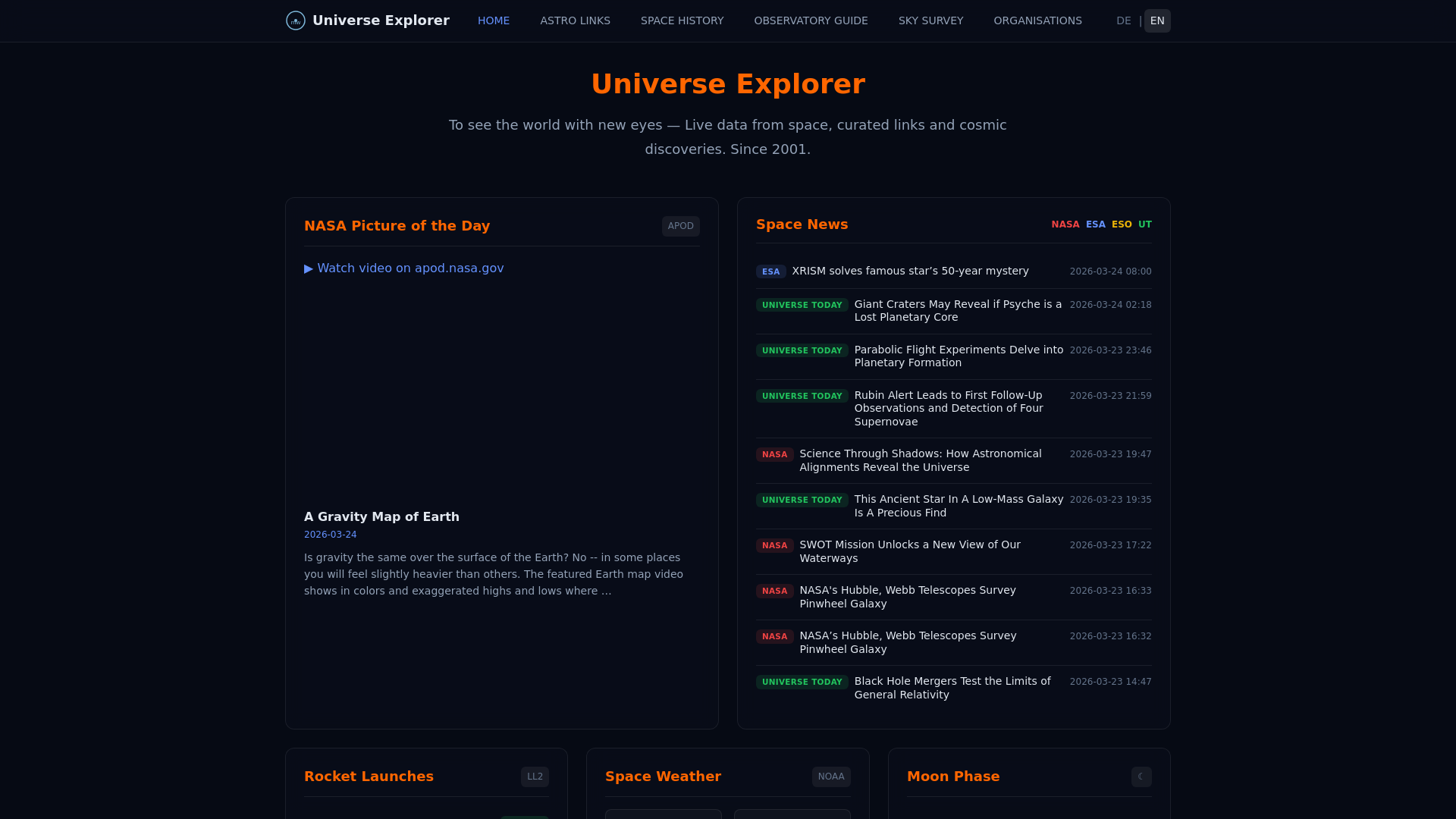
Task: Click the APOD badge
Action: [x=680, y=226]
